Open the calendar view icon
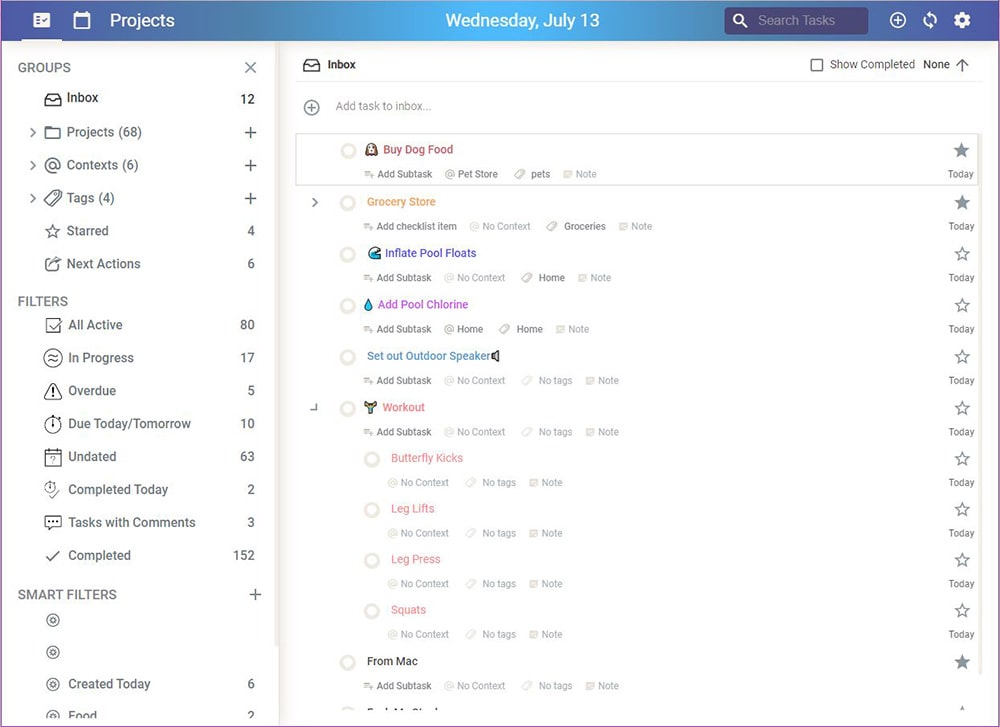The width and height of the screenshot is (1000, 727). coord(82,20)
